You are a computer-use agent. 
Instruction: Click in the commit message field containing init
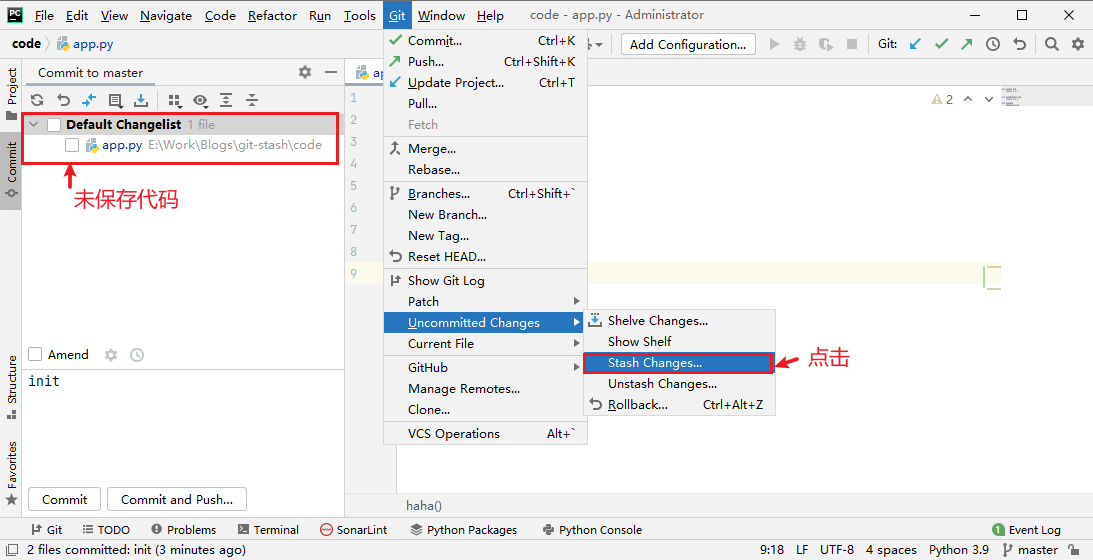click(x=180, y=420)
